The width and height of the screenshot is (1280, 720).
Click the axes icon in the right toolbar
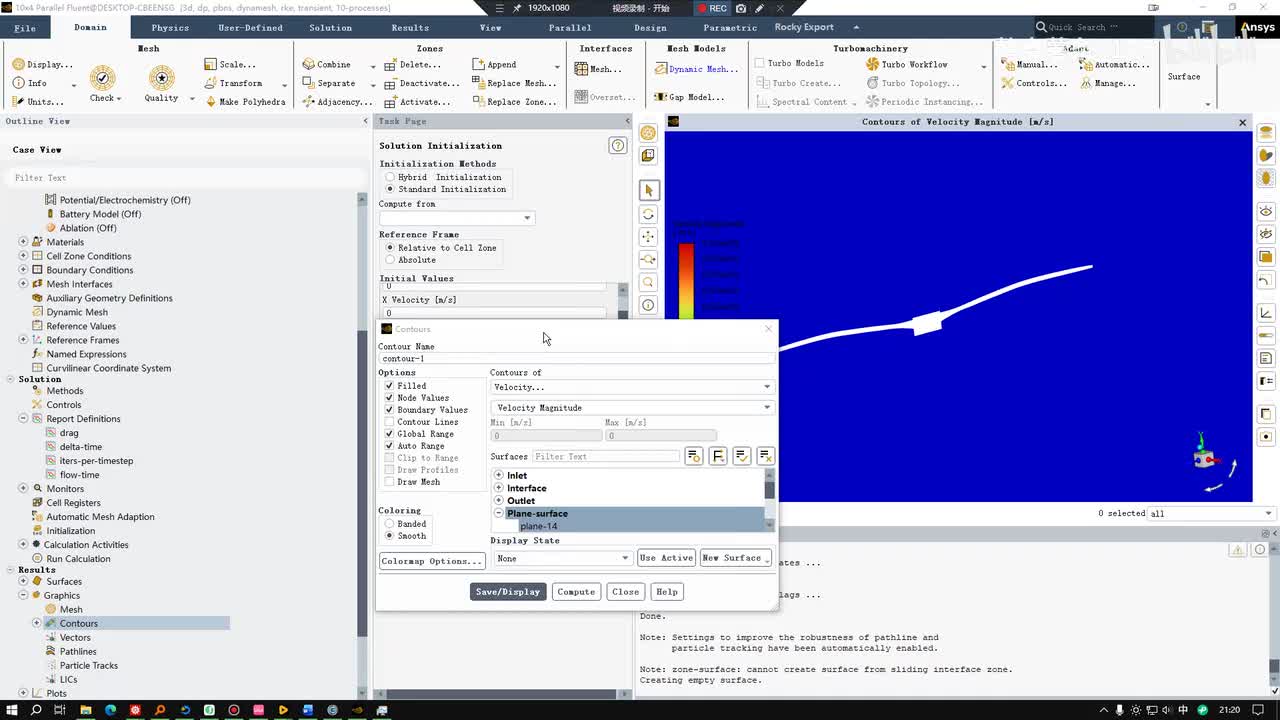pyautogui.click(x=1266, y=313)
